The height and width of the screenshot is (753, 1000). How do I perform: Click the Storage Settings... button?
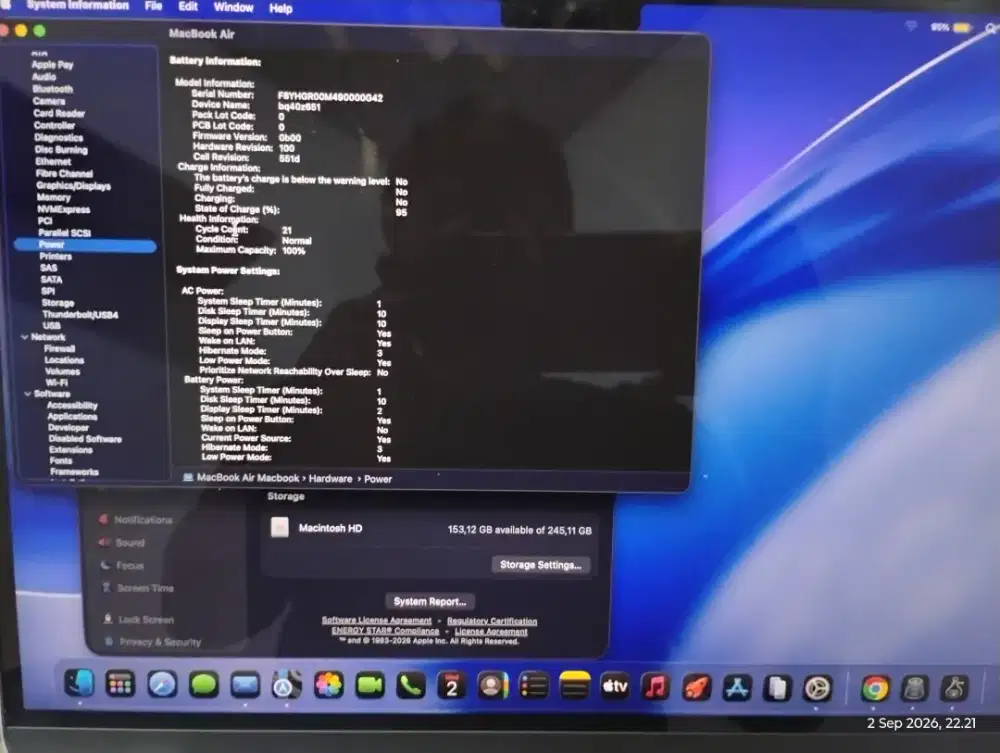pos(541,565)
